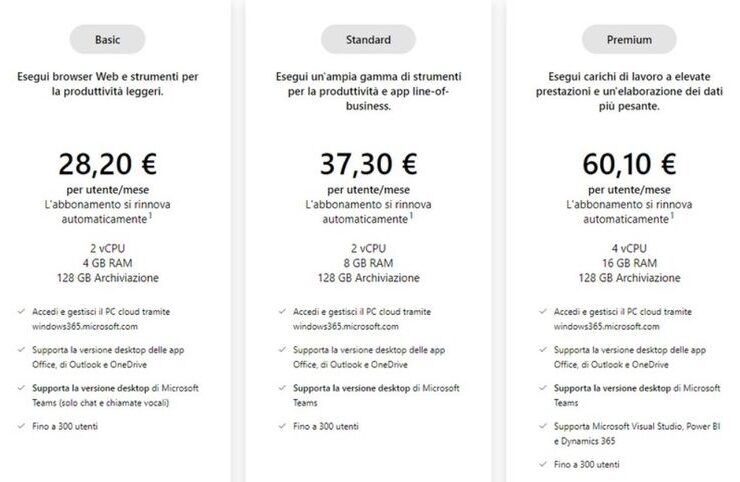Click checkmark beside Premium's Visual Studio, Power BI feature

[545, 426]
